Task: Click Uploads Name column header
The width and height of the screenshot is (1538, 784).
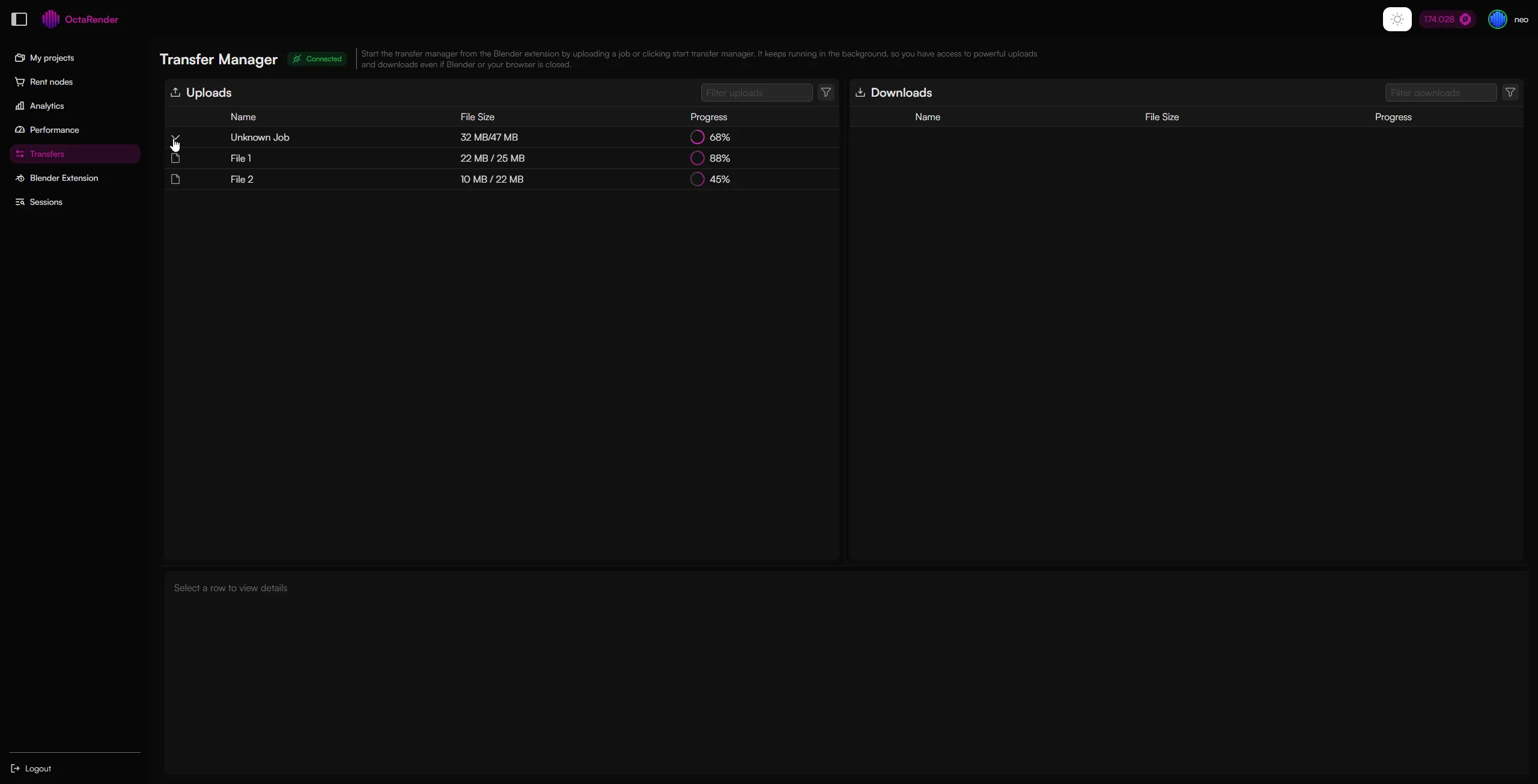Action: coord(243,117)
